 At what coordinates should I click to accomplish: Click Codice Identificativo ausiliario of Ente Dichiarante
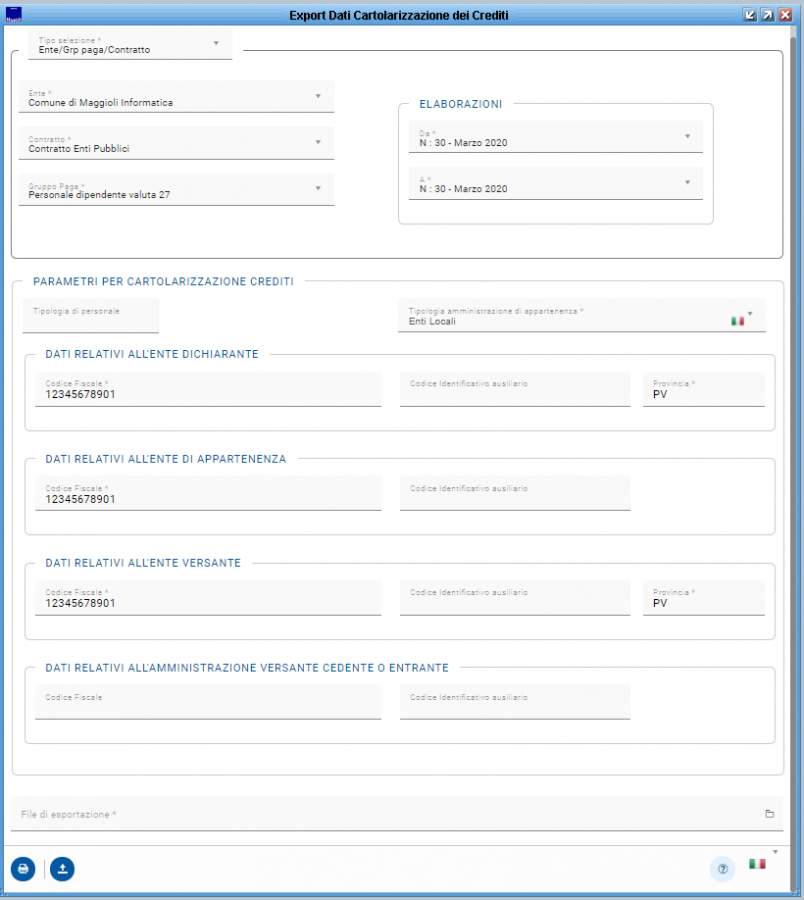tap(515, 389)
